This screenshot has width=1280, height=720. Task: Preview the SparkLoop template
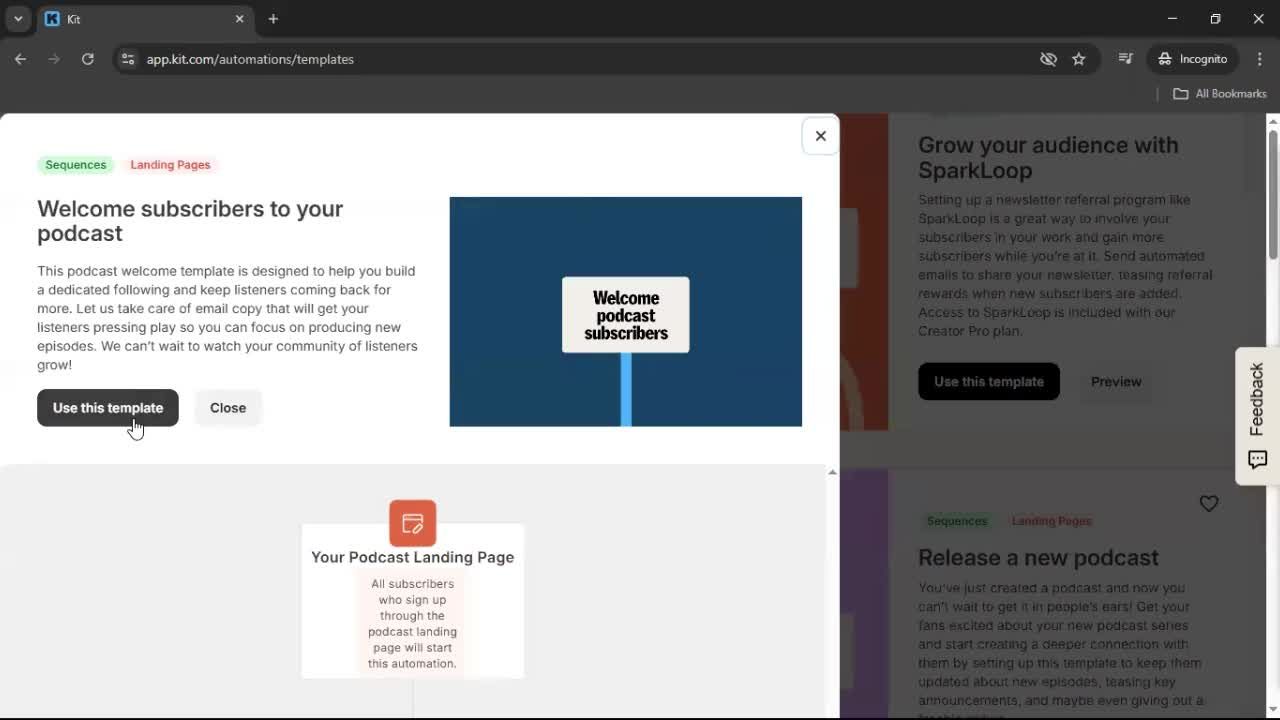1116,381
